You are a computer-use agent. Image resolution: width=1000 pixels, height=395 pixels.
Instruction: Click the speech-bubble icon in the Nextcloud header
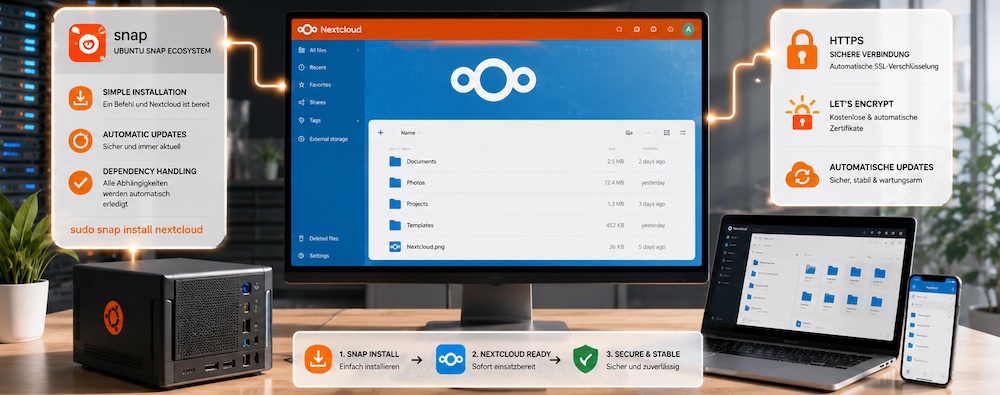[636, 29]
